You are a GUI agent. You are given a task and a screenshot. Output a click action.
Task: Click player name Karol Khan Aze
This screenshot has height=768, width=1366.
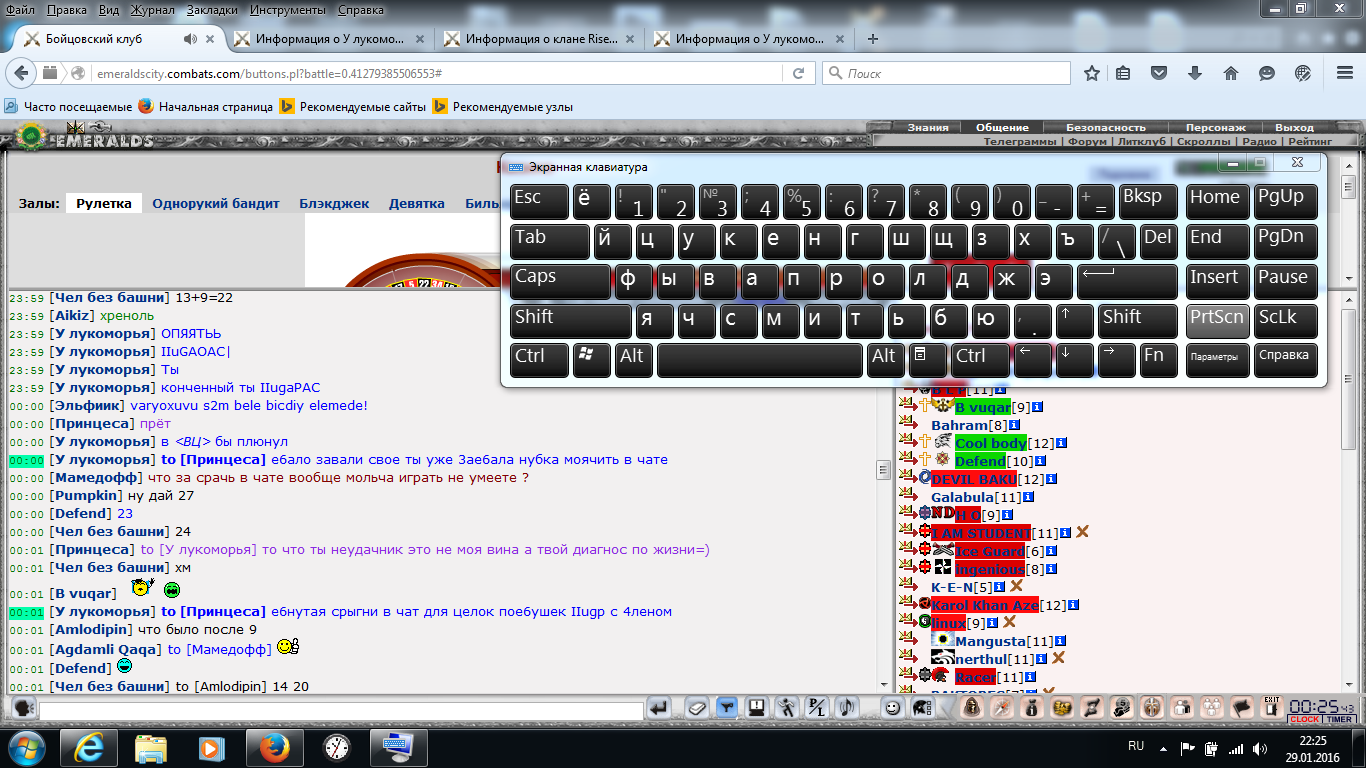click(985, 605)
